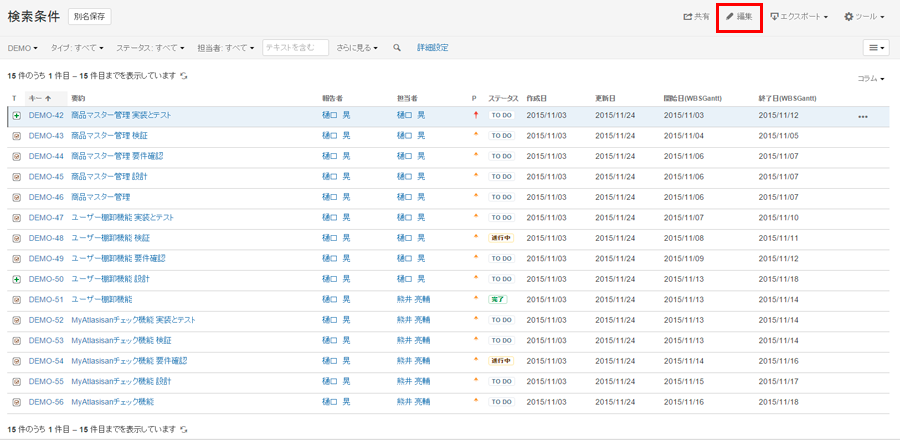900x440 pixels.
Task: Click the issue type icon of DEMO-48
Action: [17, 238]
